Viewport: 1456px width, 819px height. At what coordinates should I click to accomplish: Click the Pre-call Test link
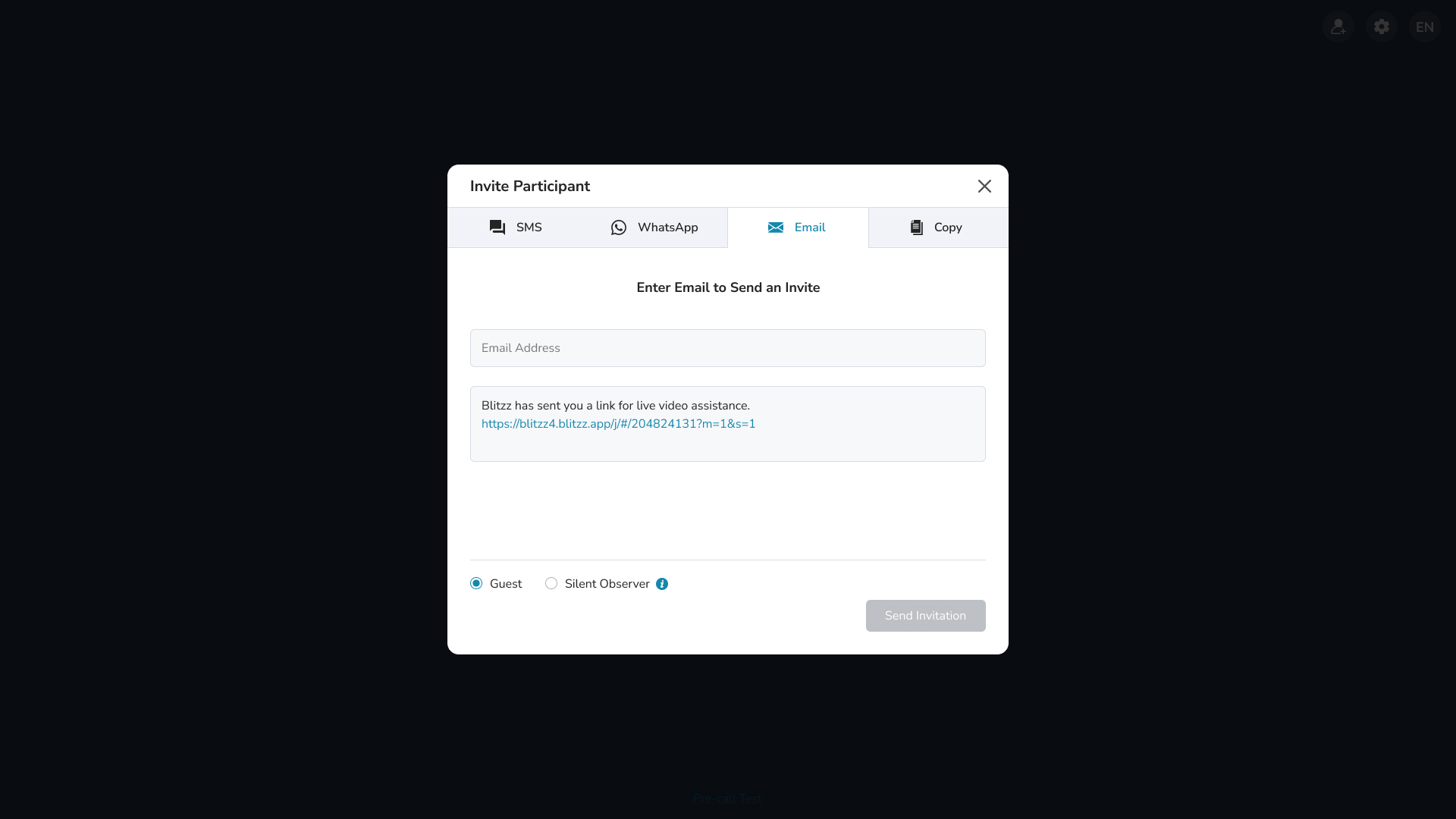click(x=728, y=798)
